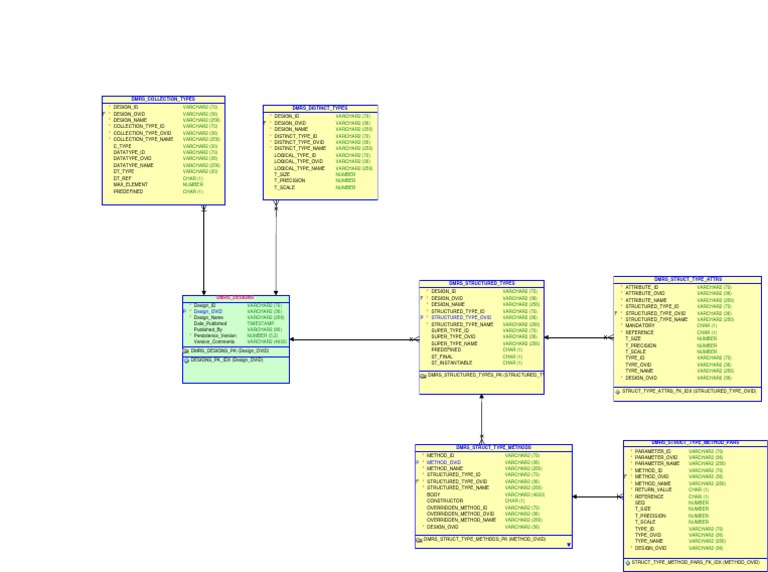Click OVERRIDDEN_METHOD_ID column in DMRS_STRUCT_TYPE_METHODS
The height and width of the screenshot is (572, 768).
point(457,507)
